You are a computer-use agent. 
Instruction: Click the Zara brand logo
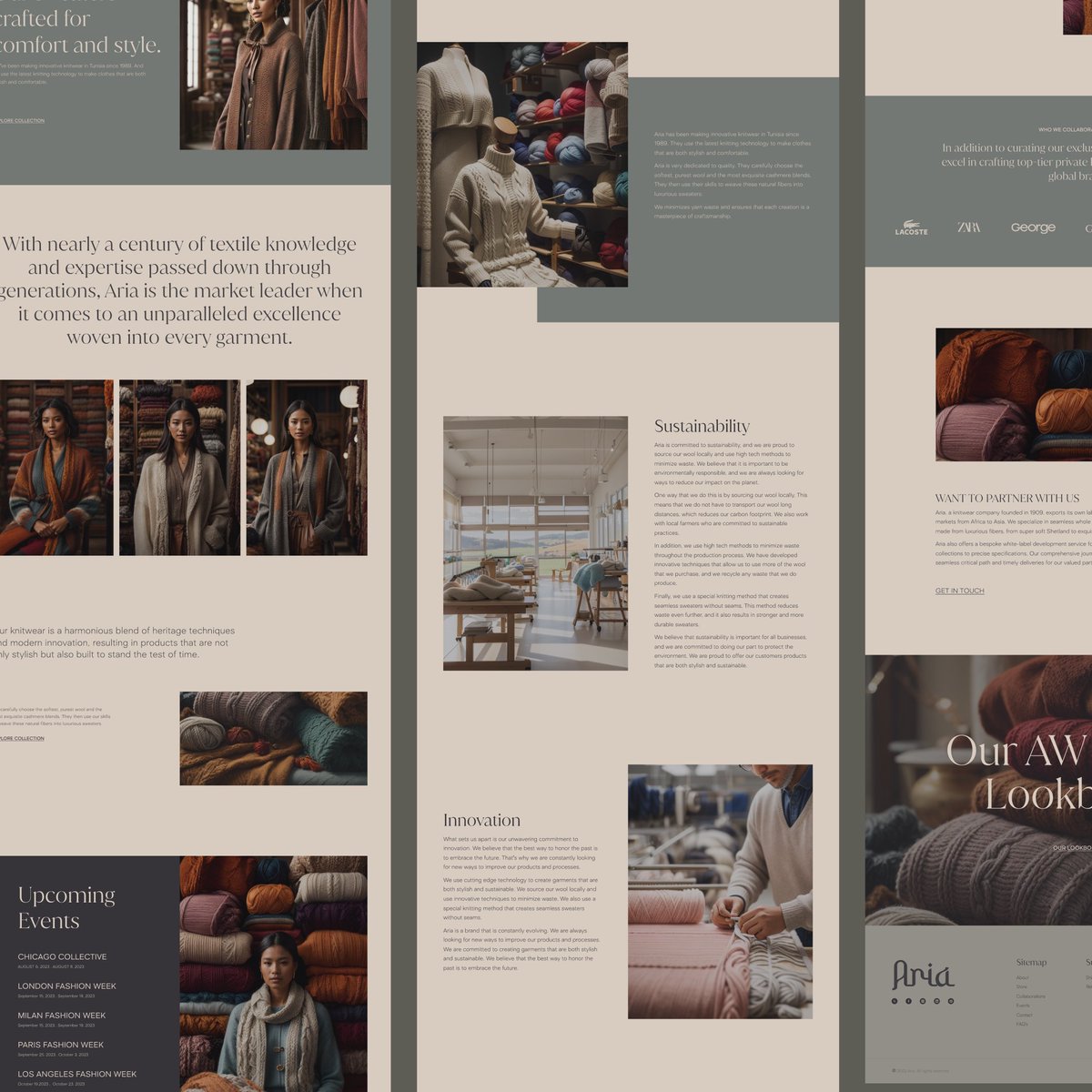point(969,227)
